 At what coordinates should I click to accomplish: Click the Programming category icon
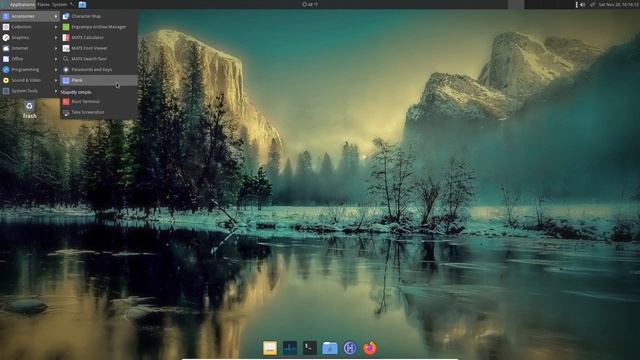[x=6, y=70]
